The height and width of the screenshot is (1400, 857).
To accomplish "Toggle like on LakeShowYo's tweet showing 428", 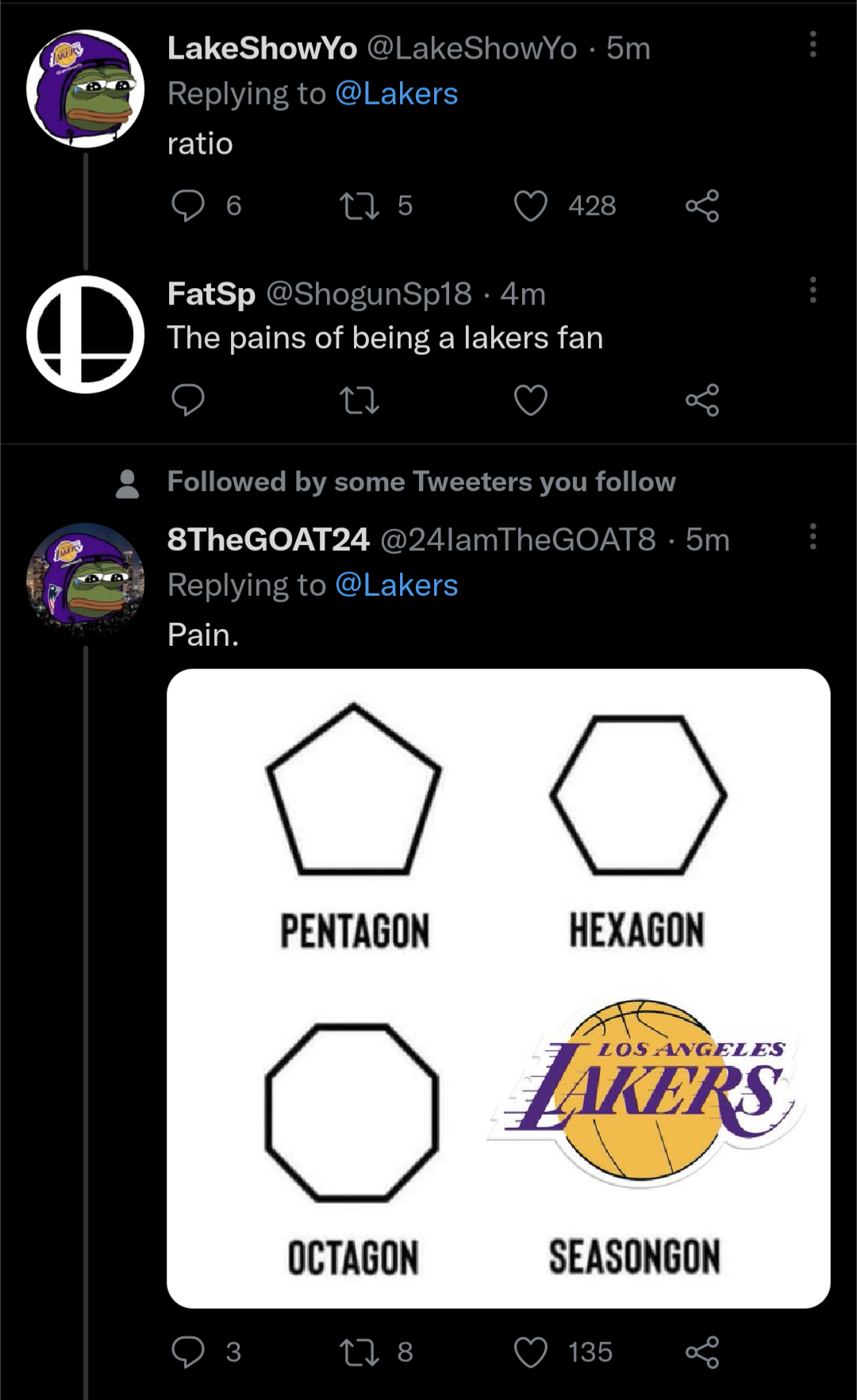I will pyautogui.click(x=532, y=205).
